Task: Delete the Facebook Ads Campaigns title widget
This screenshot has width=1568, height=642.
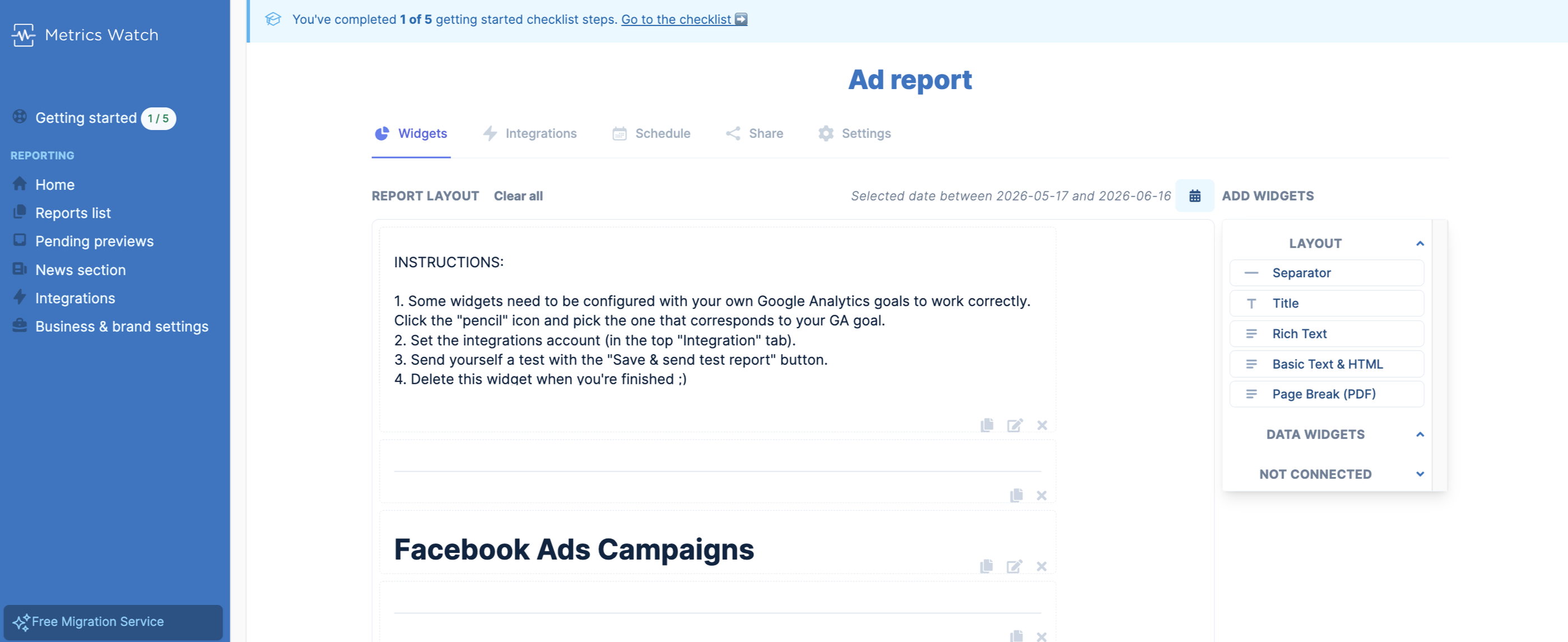Action: (x=1041, y=566)
